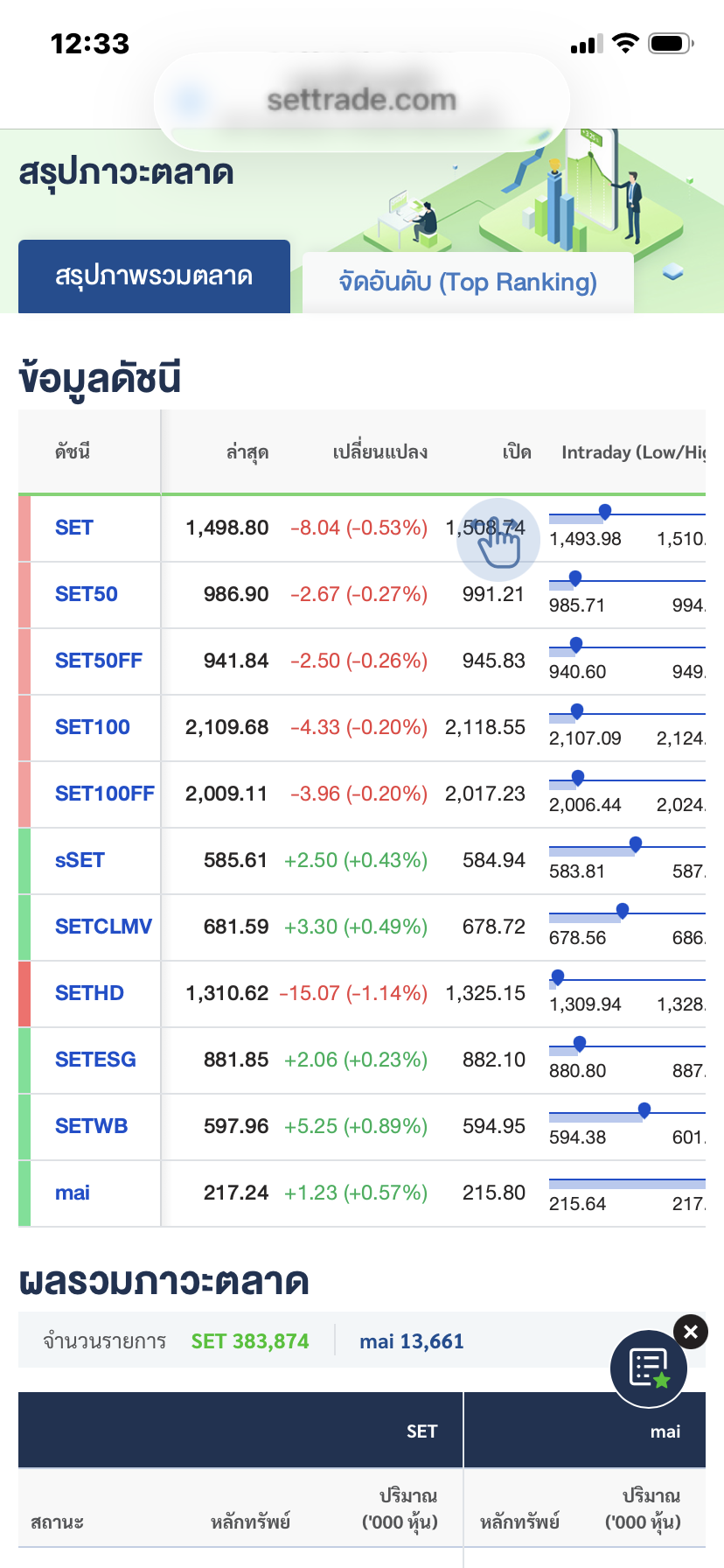The width and height of the screenshot is (724, 1568).
Task: Tap the settrade.com address bar
Action: (362, 100)
